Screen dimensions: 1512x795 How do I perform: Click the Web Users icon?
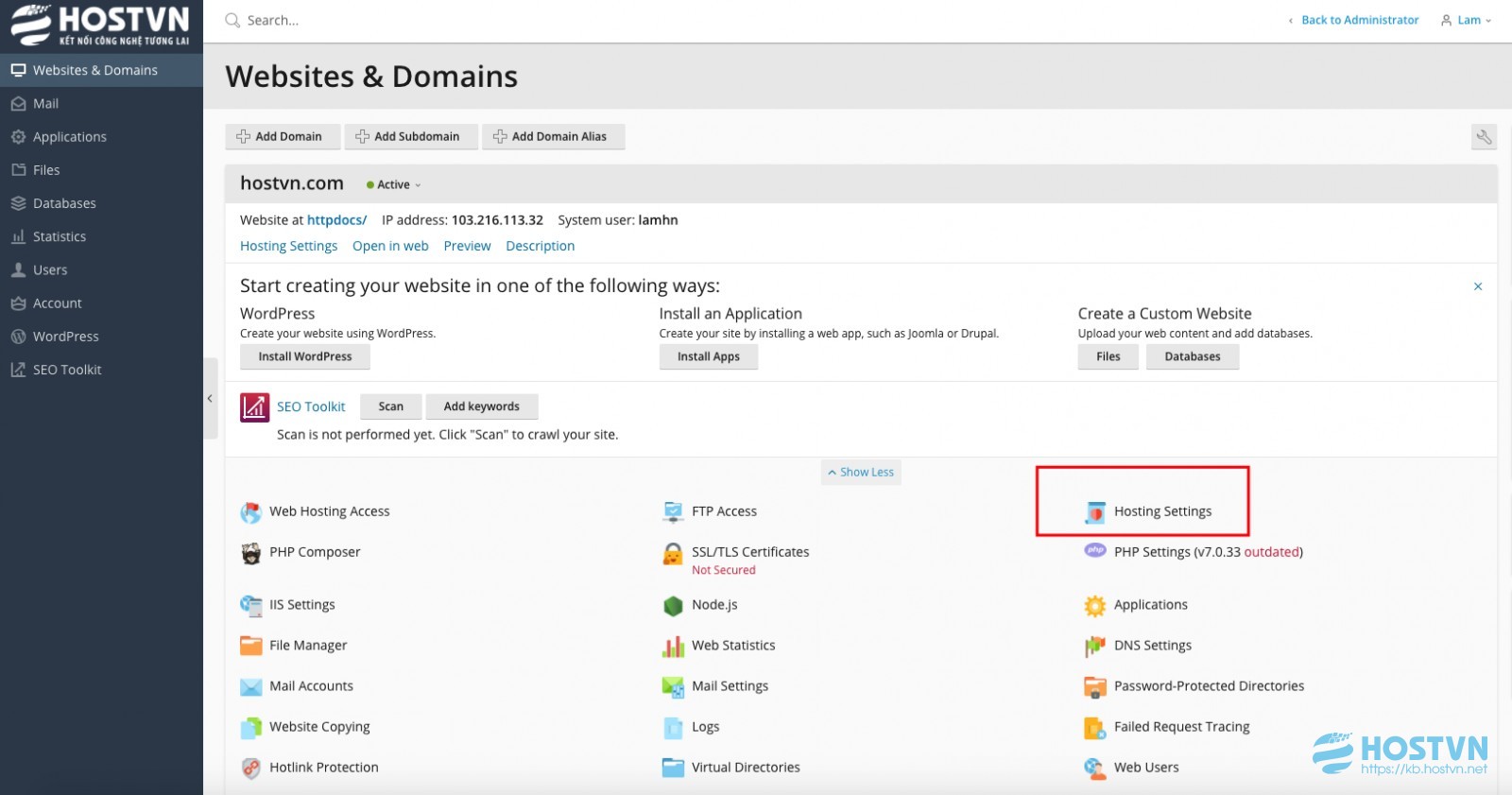(x=1095, y=768)
